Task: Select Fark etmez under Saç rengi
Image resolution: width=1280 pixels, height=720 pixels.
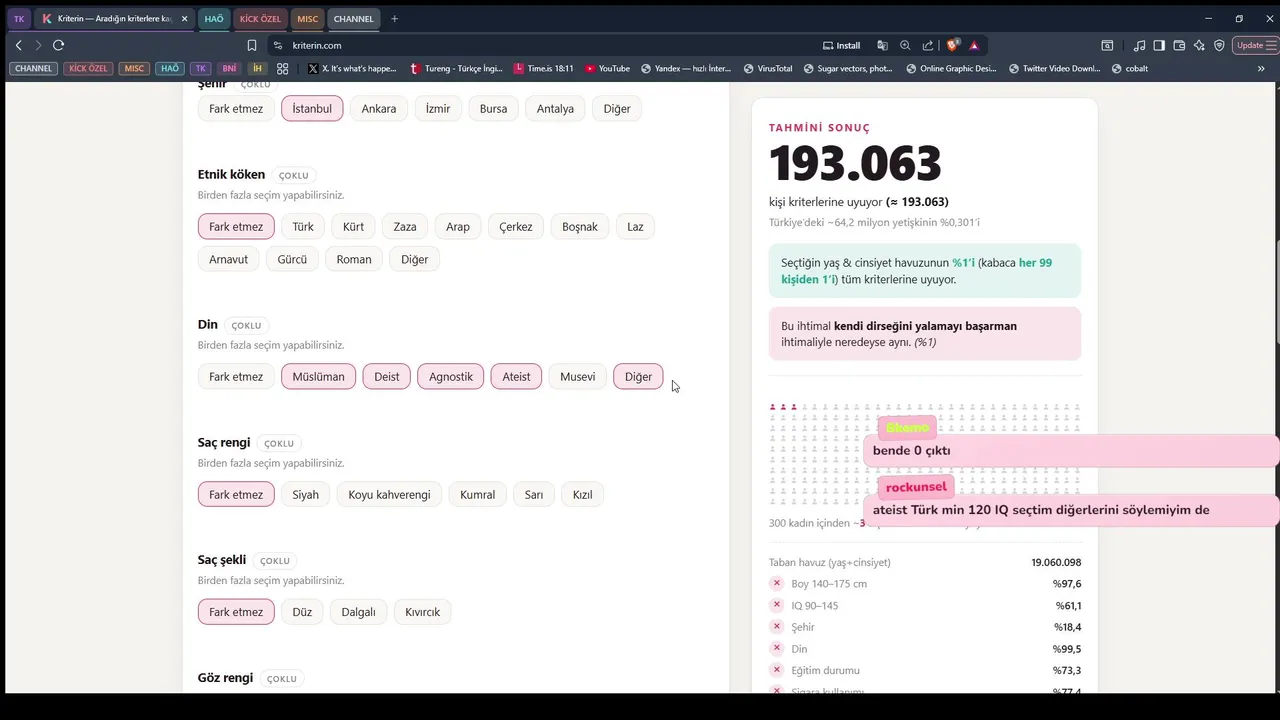Action: (236, 494)
